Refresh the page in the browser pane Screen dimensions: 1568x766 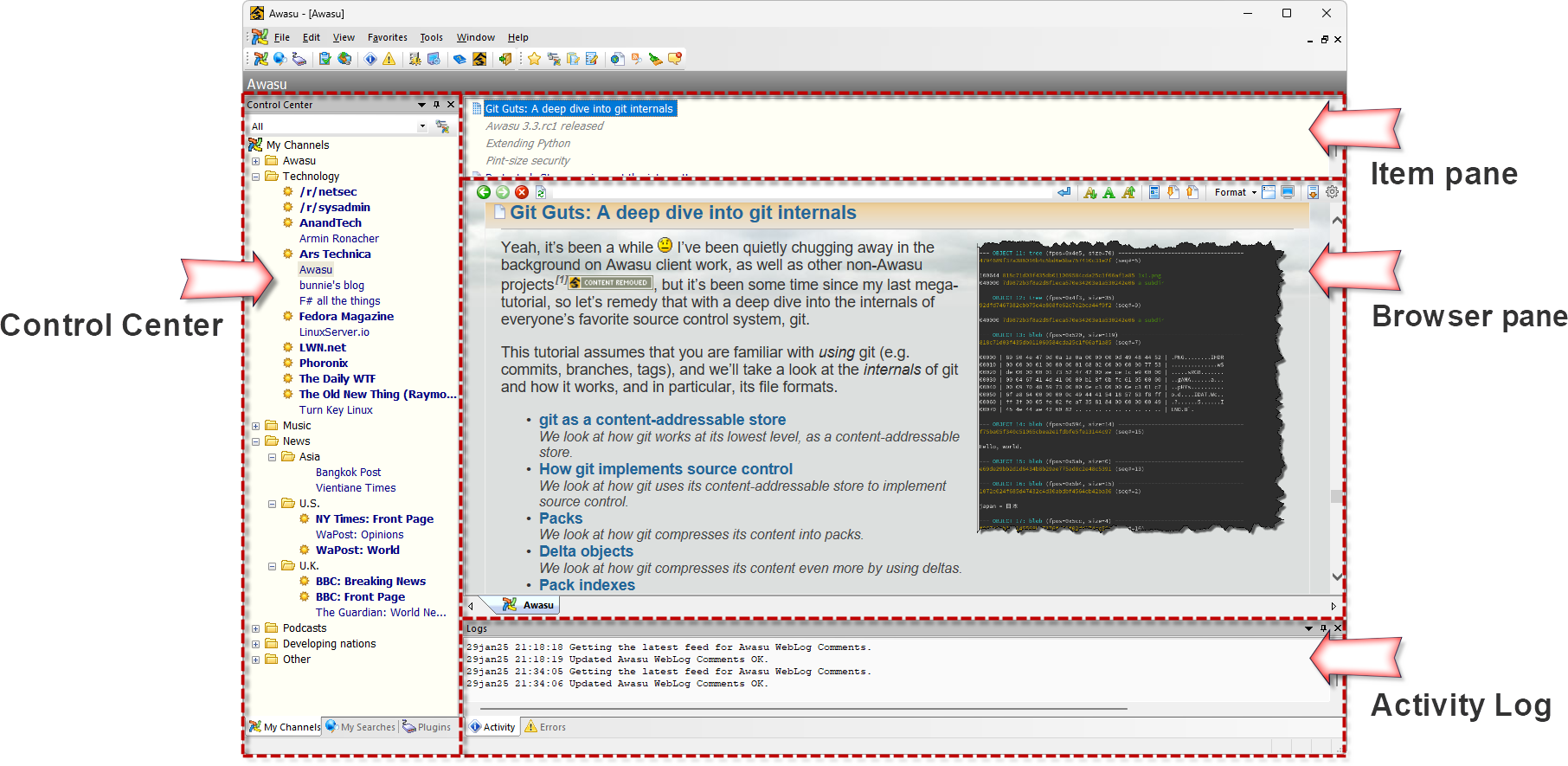point(541,192)
